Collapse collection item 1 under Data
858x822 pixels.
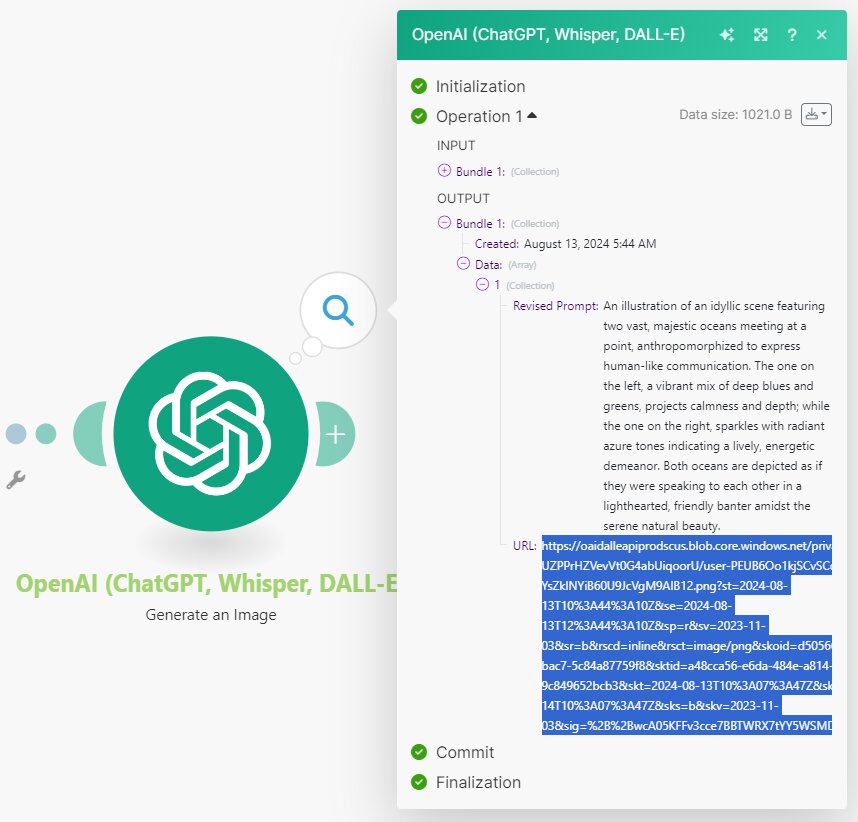click(482, 285)
